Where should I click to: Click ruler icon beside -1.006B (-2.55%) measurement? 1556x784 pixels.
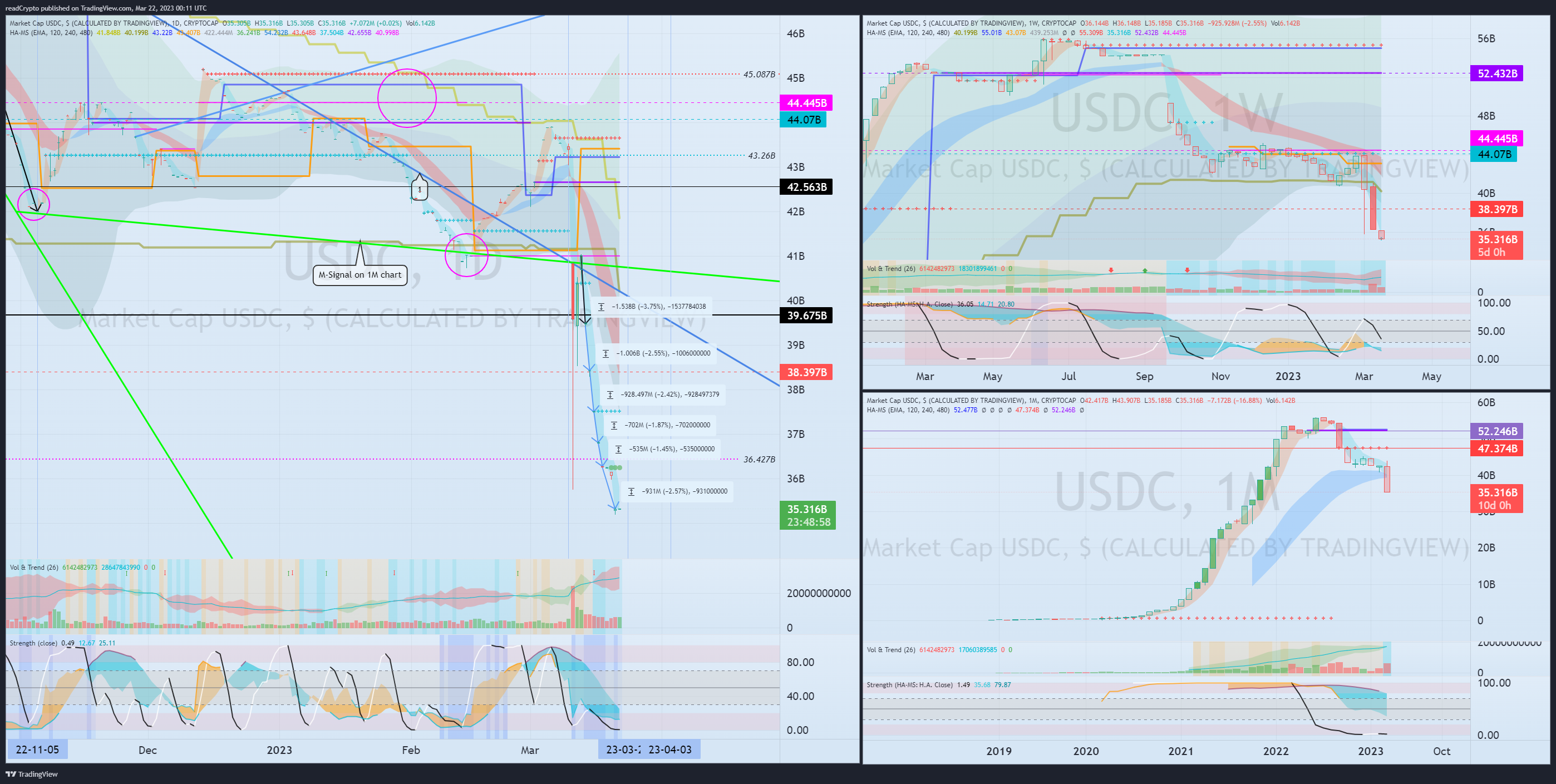[606, 353]
